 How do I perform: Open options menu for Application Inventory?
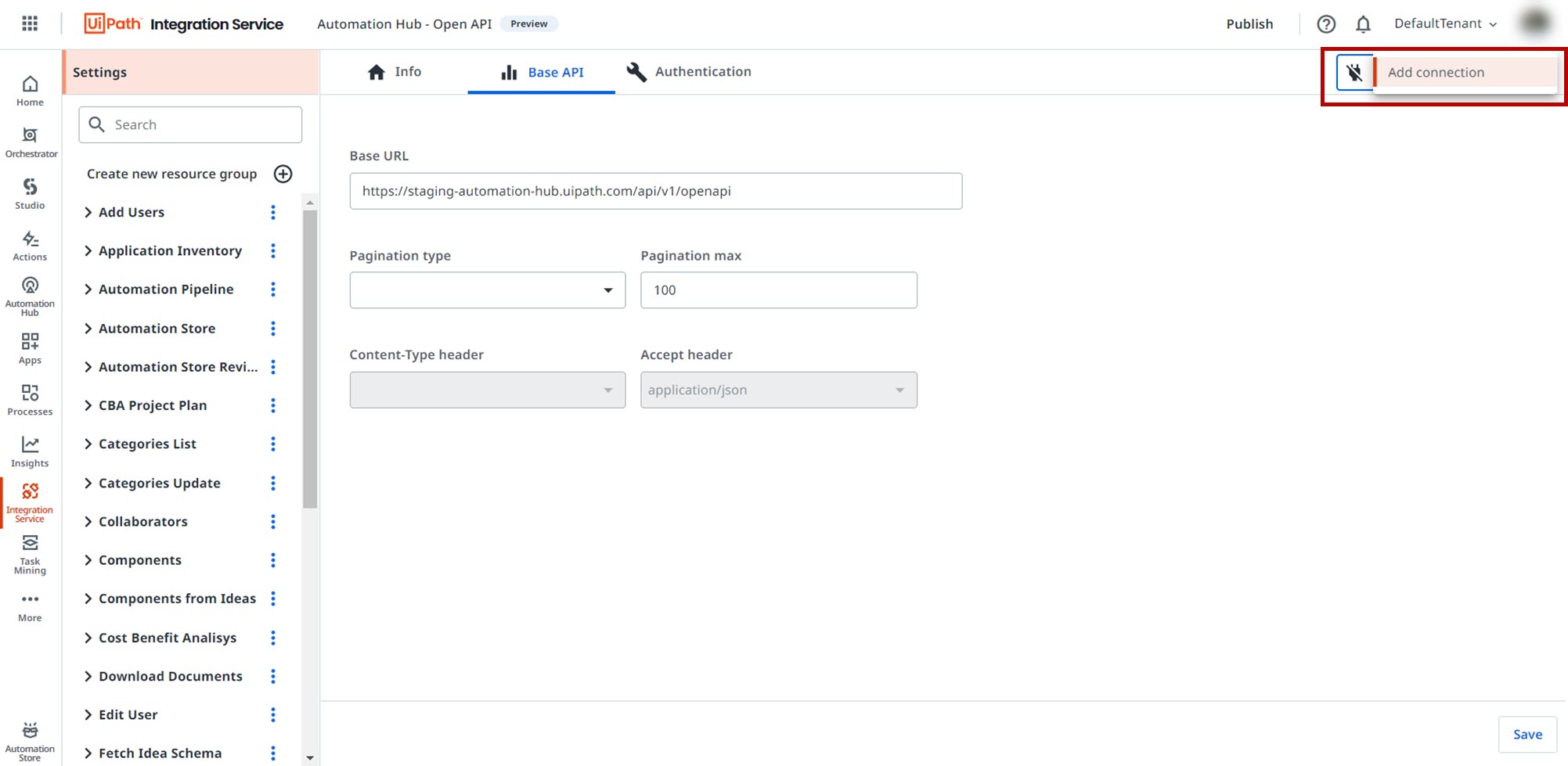coord(273,250)
